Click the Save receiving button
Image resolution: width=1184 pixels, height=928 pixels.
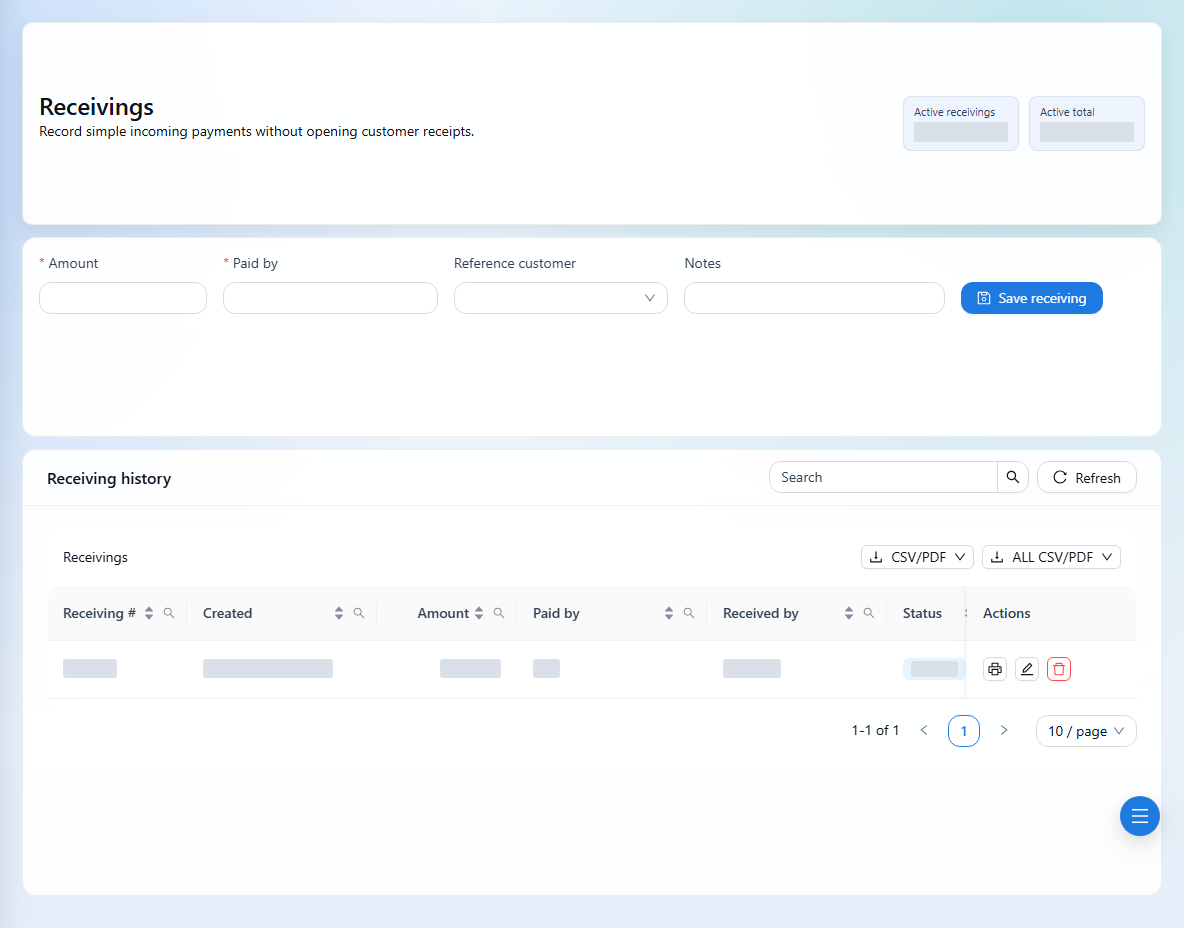1031,298
